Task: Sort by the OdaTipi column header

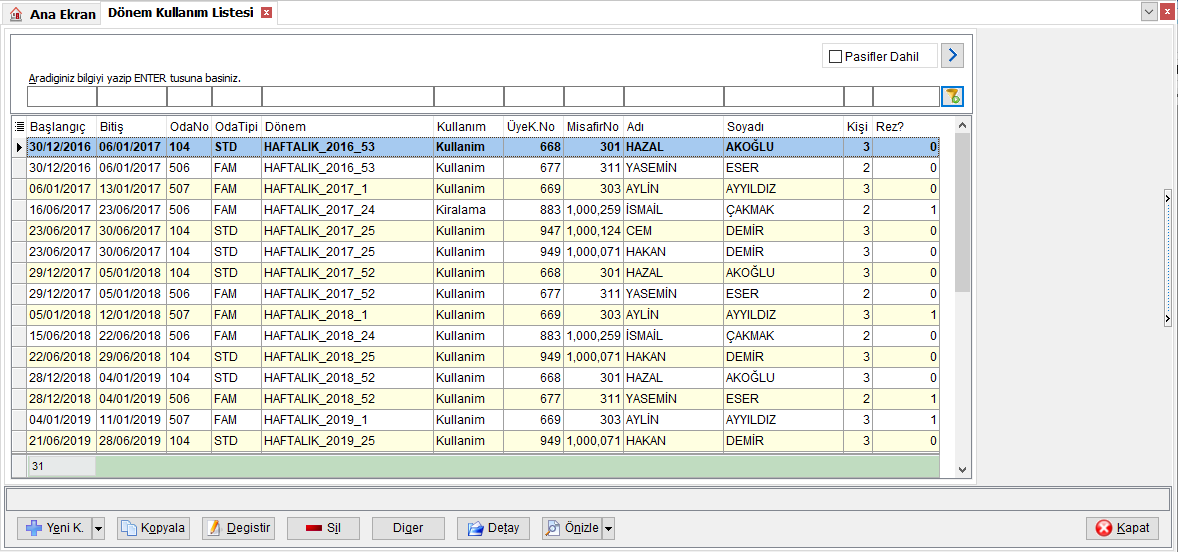Action: 237,127
